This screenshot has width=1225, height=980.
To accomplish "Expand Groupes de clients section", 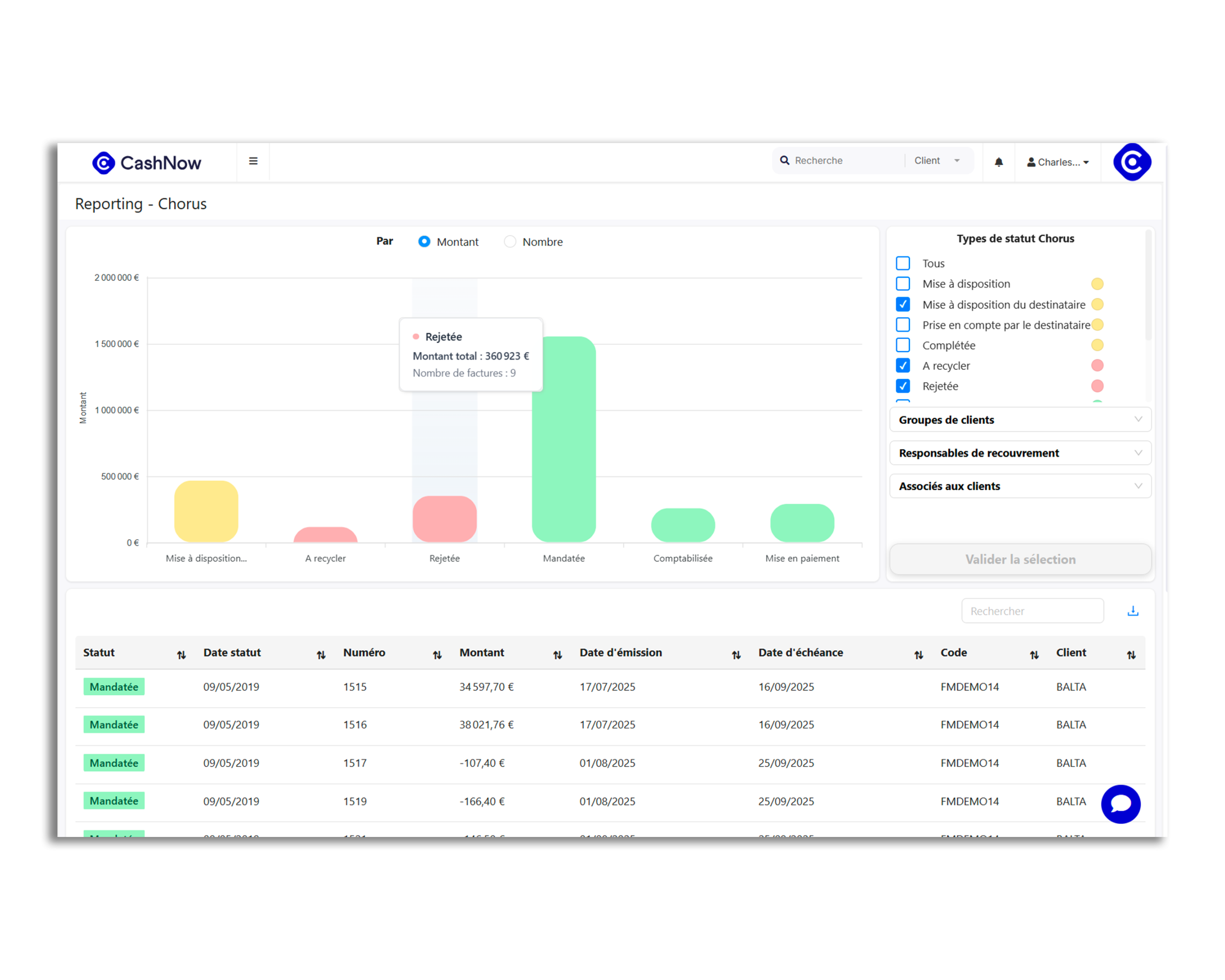I will pyautogui.click(x=1020, y=420).
